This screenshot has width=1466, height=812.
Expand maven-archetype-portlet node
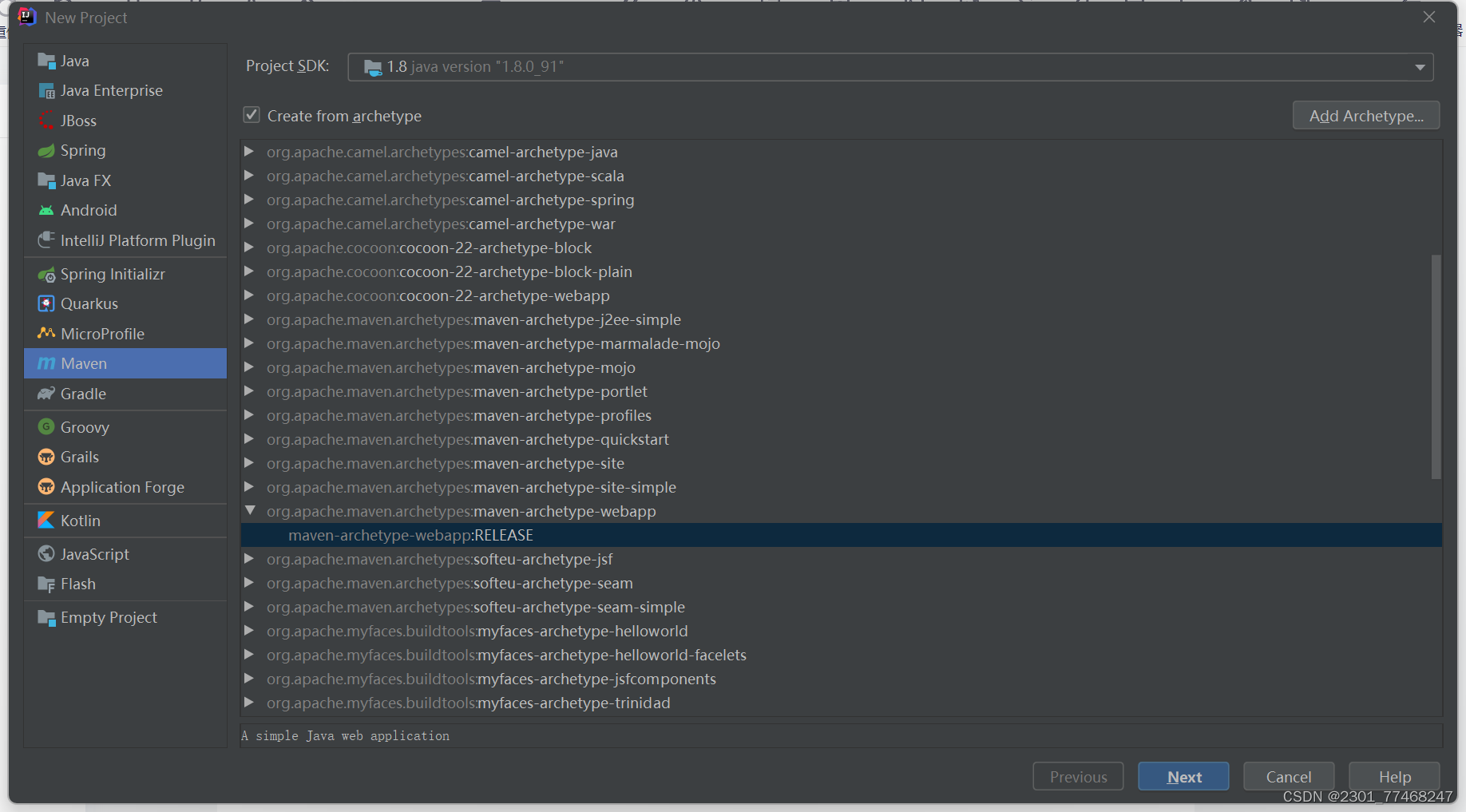(x=249, y=391)
